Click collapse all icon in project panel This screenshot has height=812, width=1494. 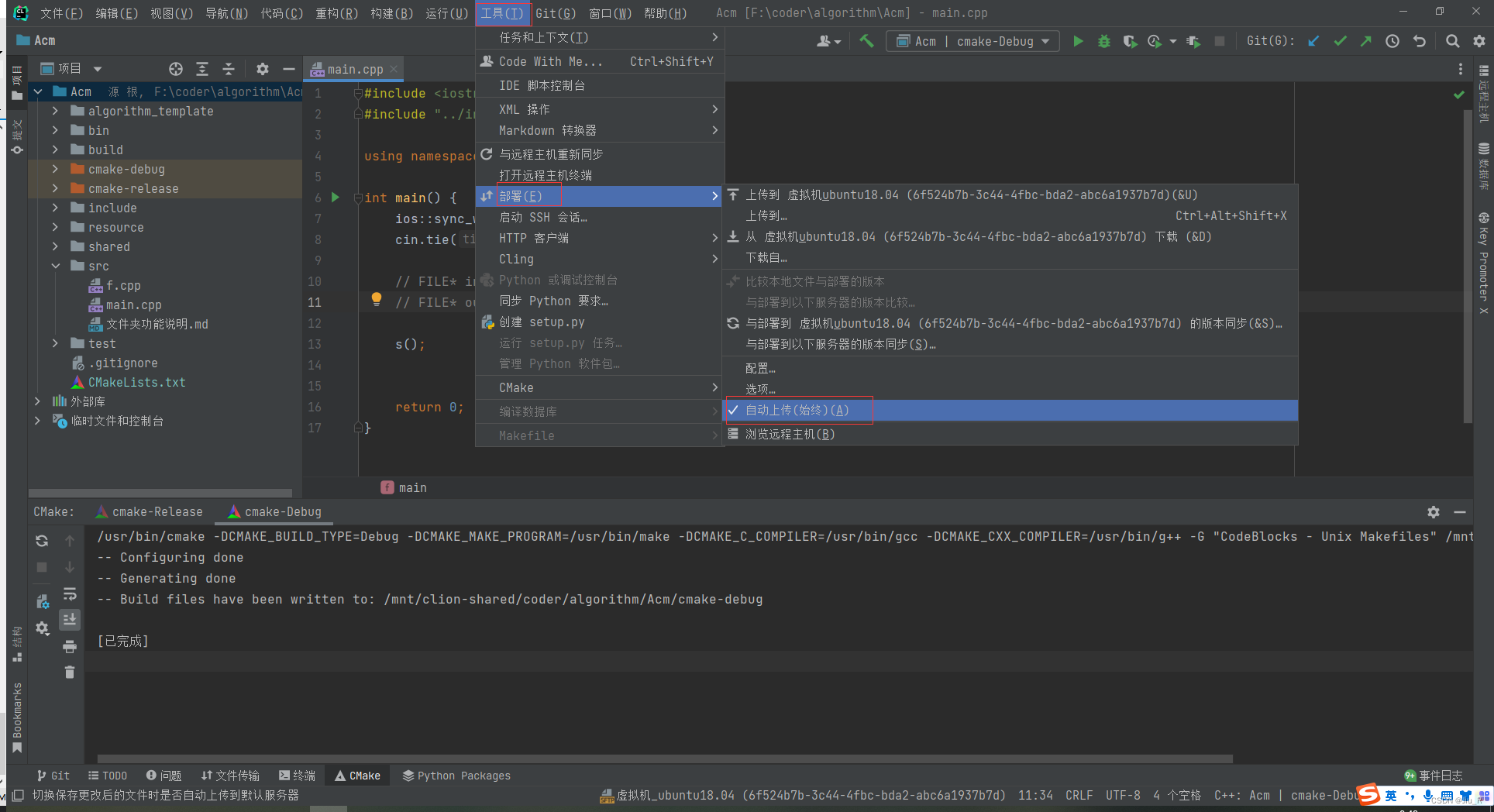coord(229,69)
